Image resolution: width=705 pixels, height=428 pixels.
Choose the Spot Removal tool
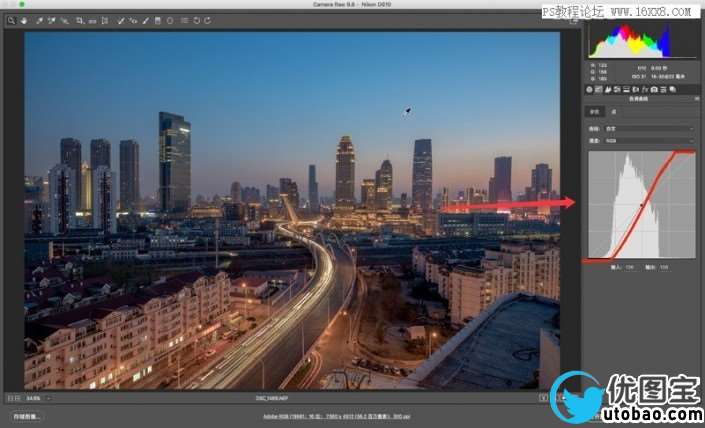(120, 20)
